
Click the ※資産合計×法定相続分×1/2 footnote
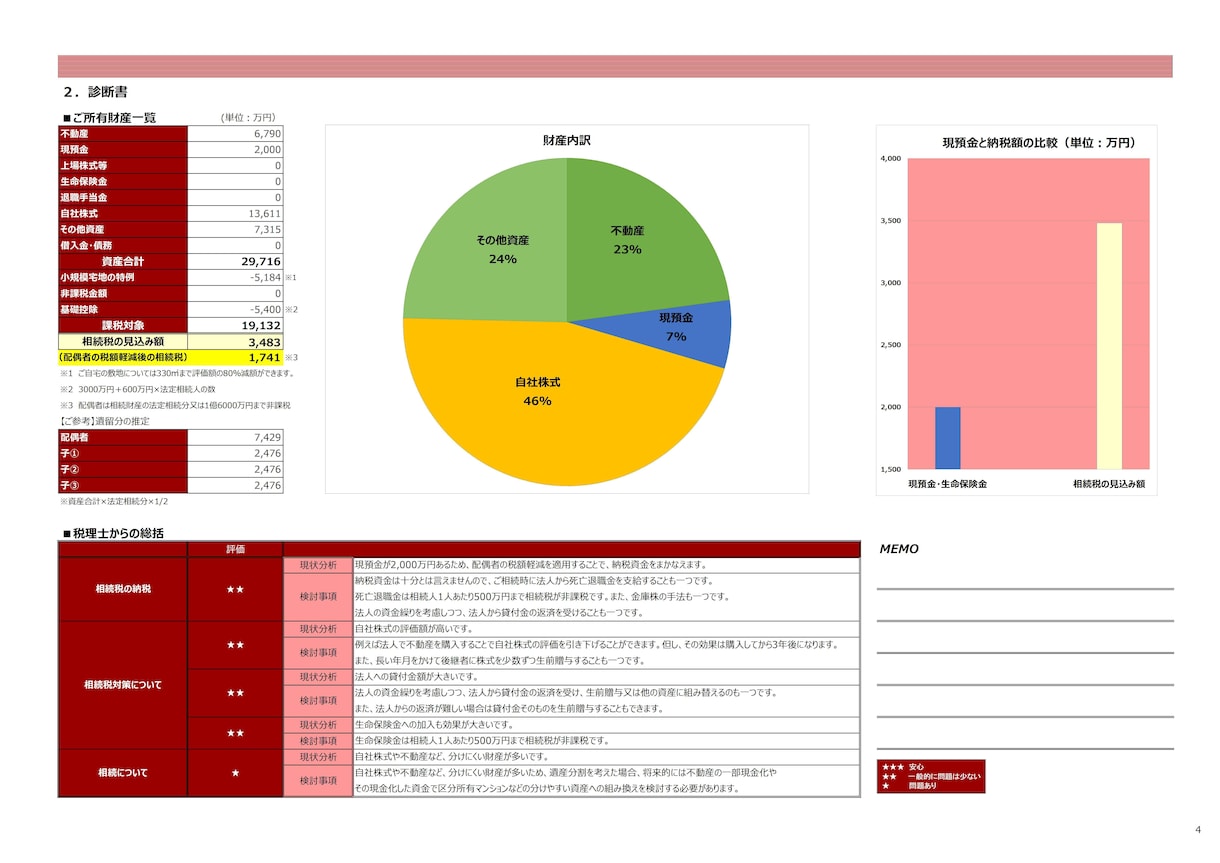point(114,501)
